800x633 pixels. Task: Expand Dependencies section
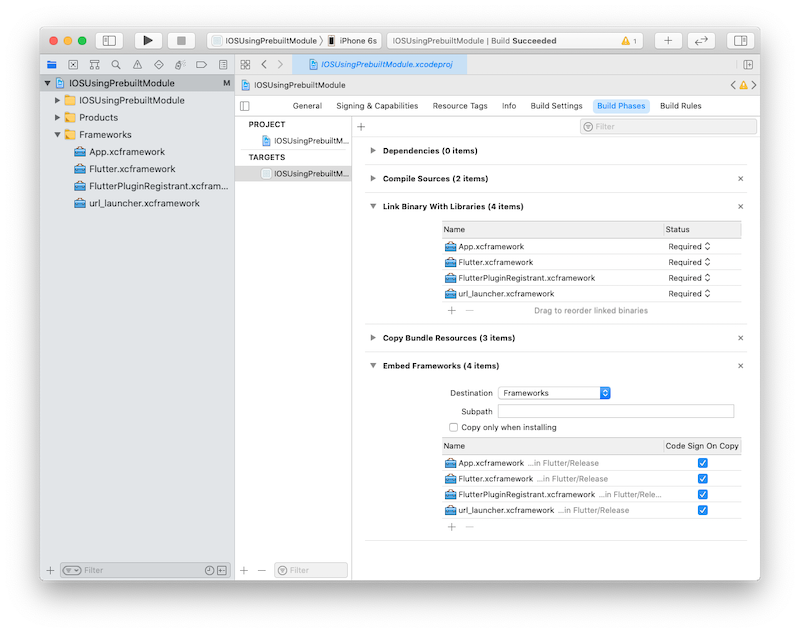click(373, 150)
